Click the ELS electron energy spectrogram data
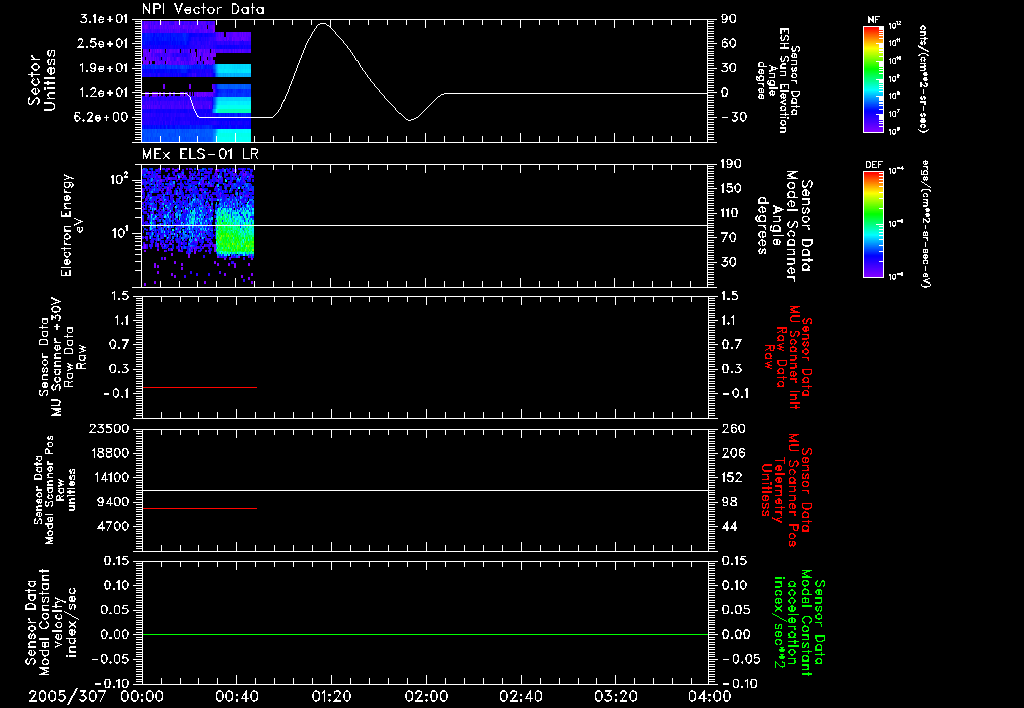The height and width of the screenshot is (708, 1024). click(197, 226)
